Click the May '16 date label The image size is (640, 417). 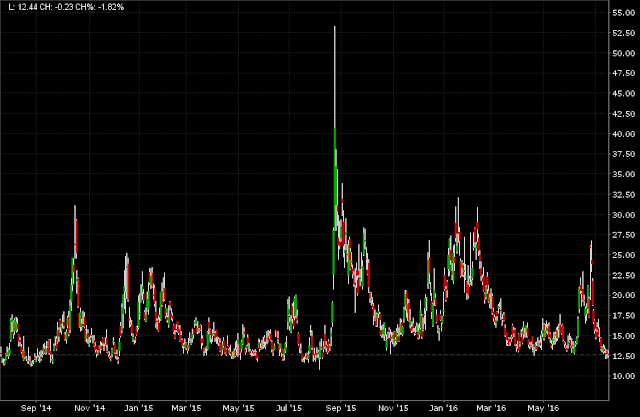(543, 408)
